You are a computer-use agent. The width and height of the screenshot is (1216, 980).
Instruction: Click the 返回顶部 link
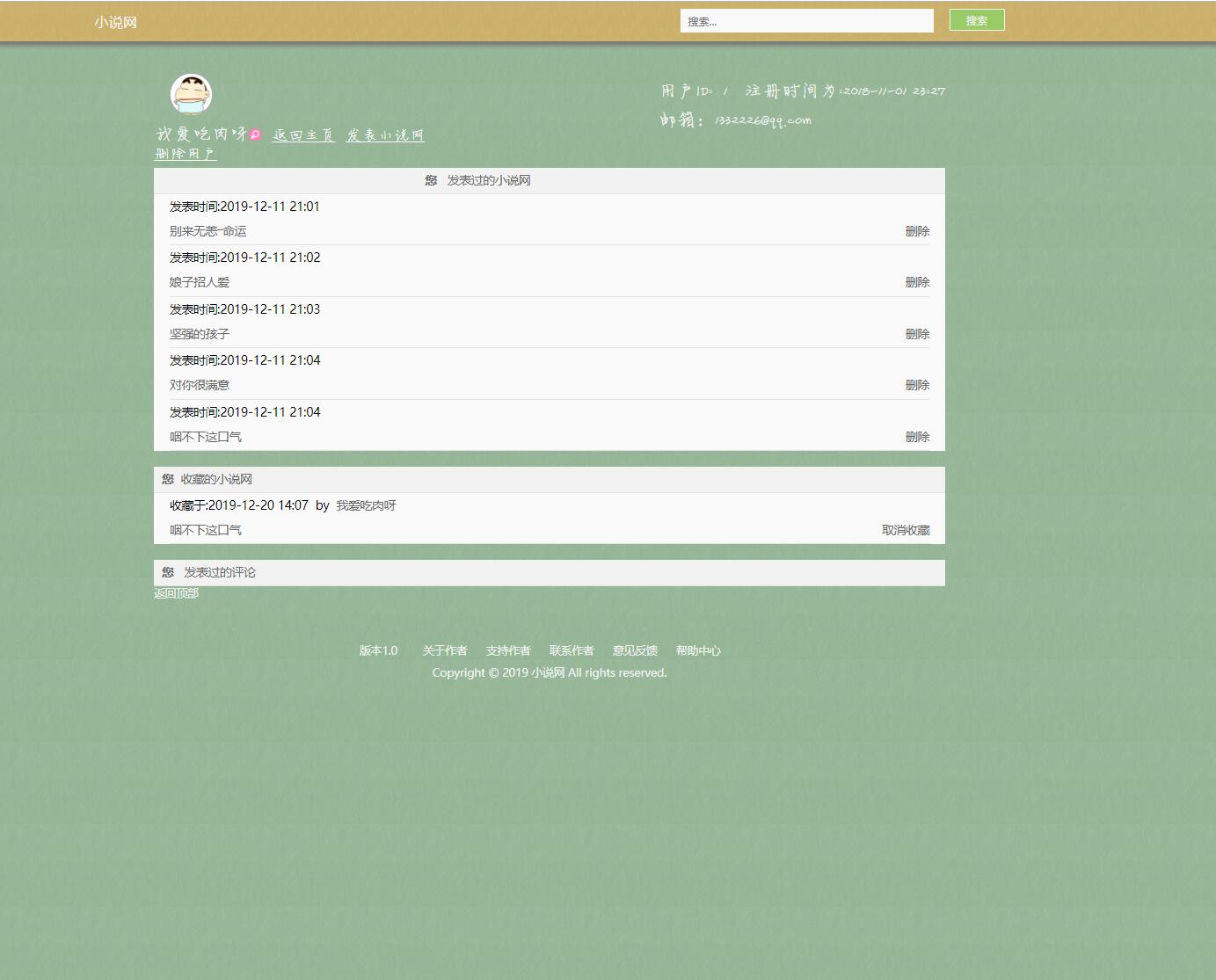pyautogui.click(x=176, y=593)
